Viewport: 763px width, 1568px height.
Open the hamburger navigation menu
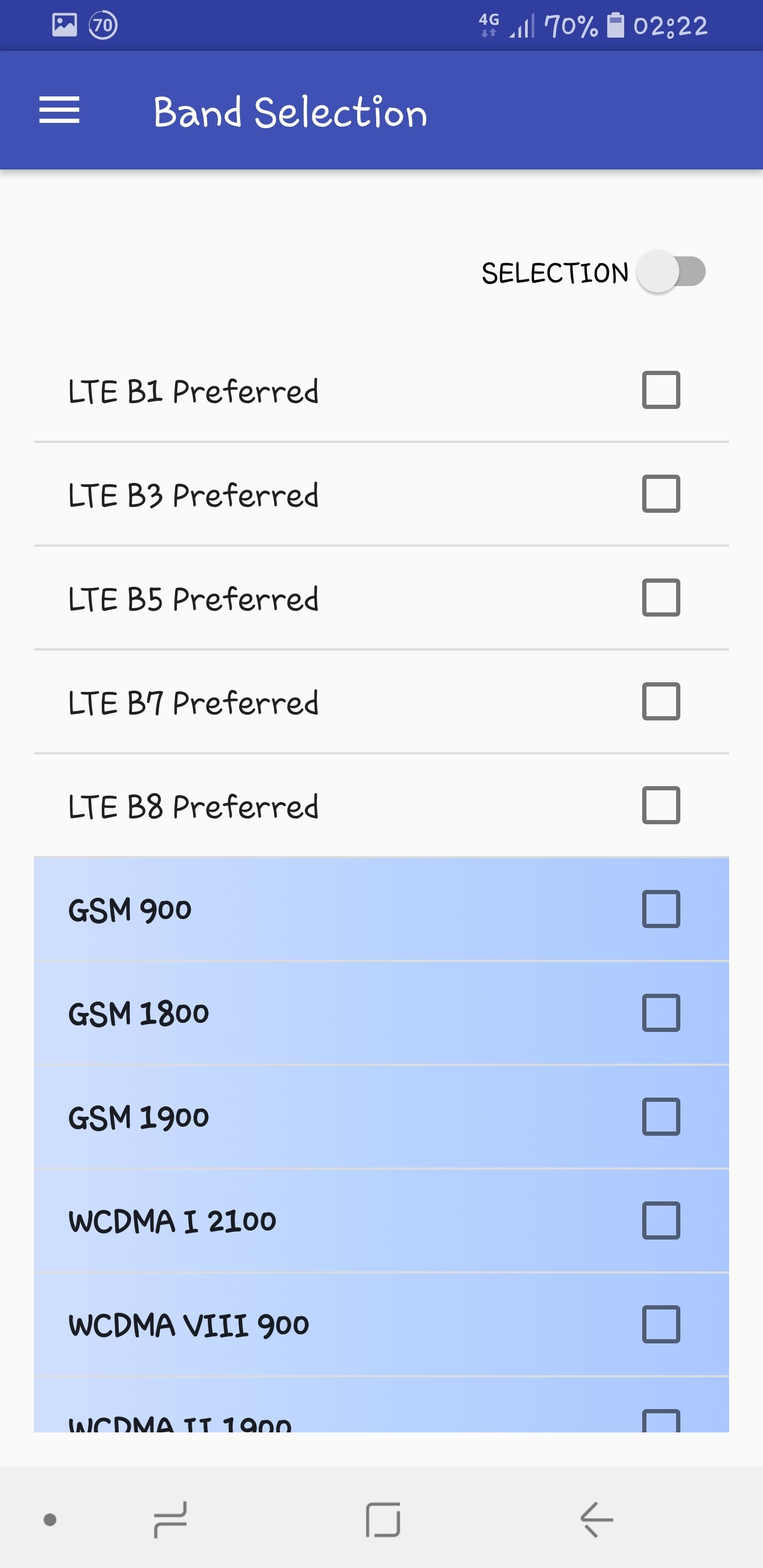point(59,110)
